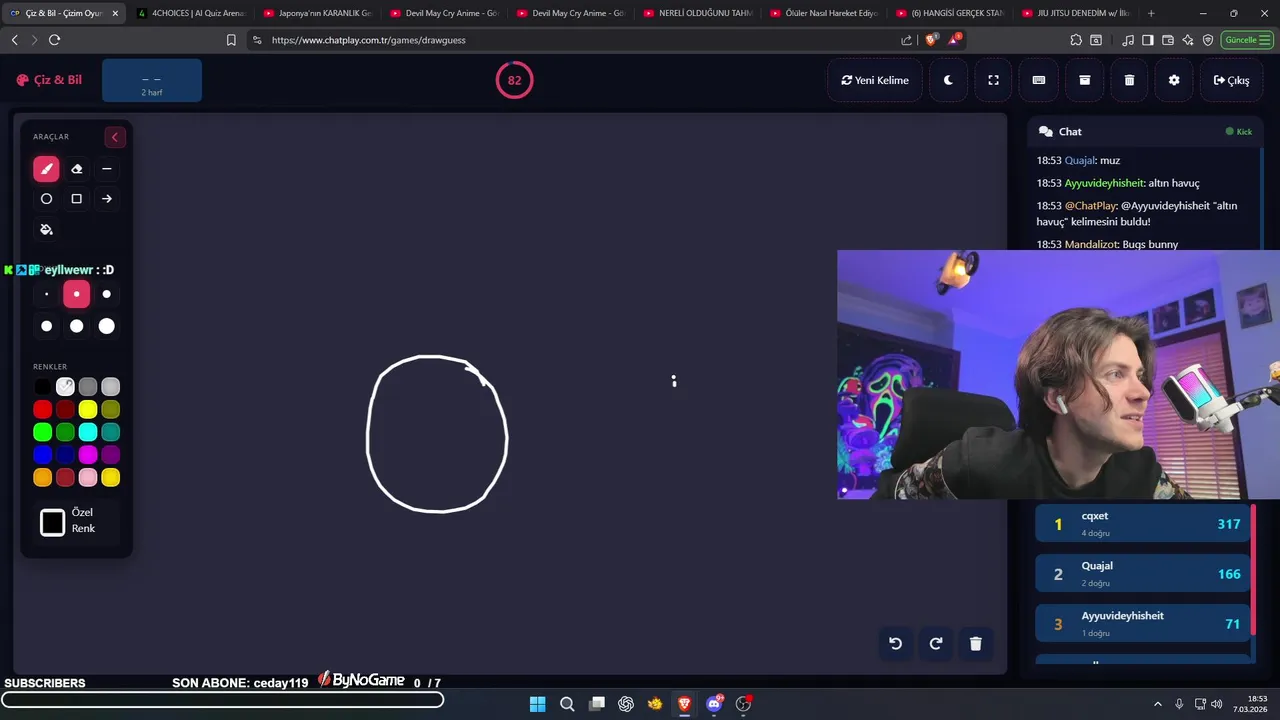
Task: Bookmark this page
Action: (x=231, y=40)
